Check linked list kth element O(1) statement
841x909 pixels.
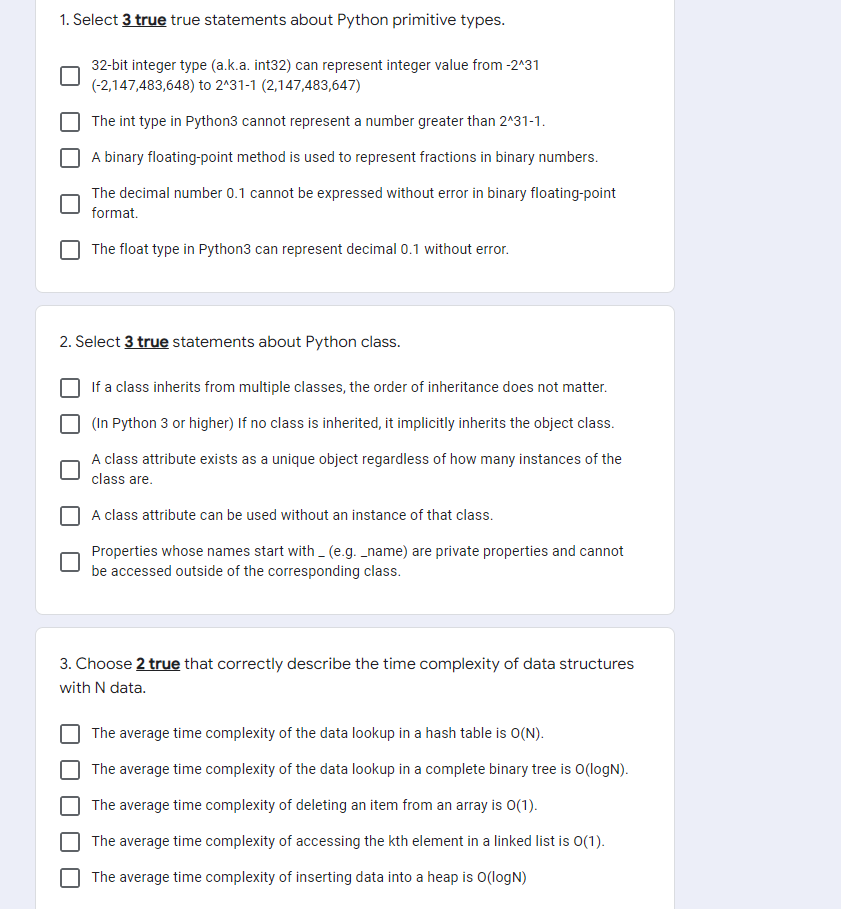(69, 841)
